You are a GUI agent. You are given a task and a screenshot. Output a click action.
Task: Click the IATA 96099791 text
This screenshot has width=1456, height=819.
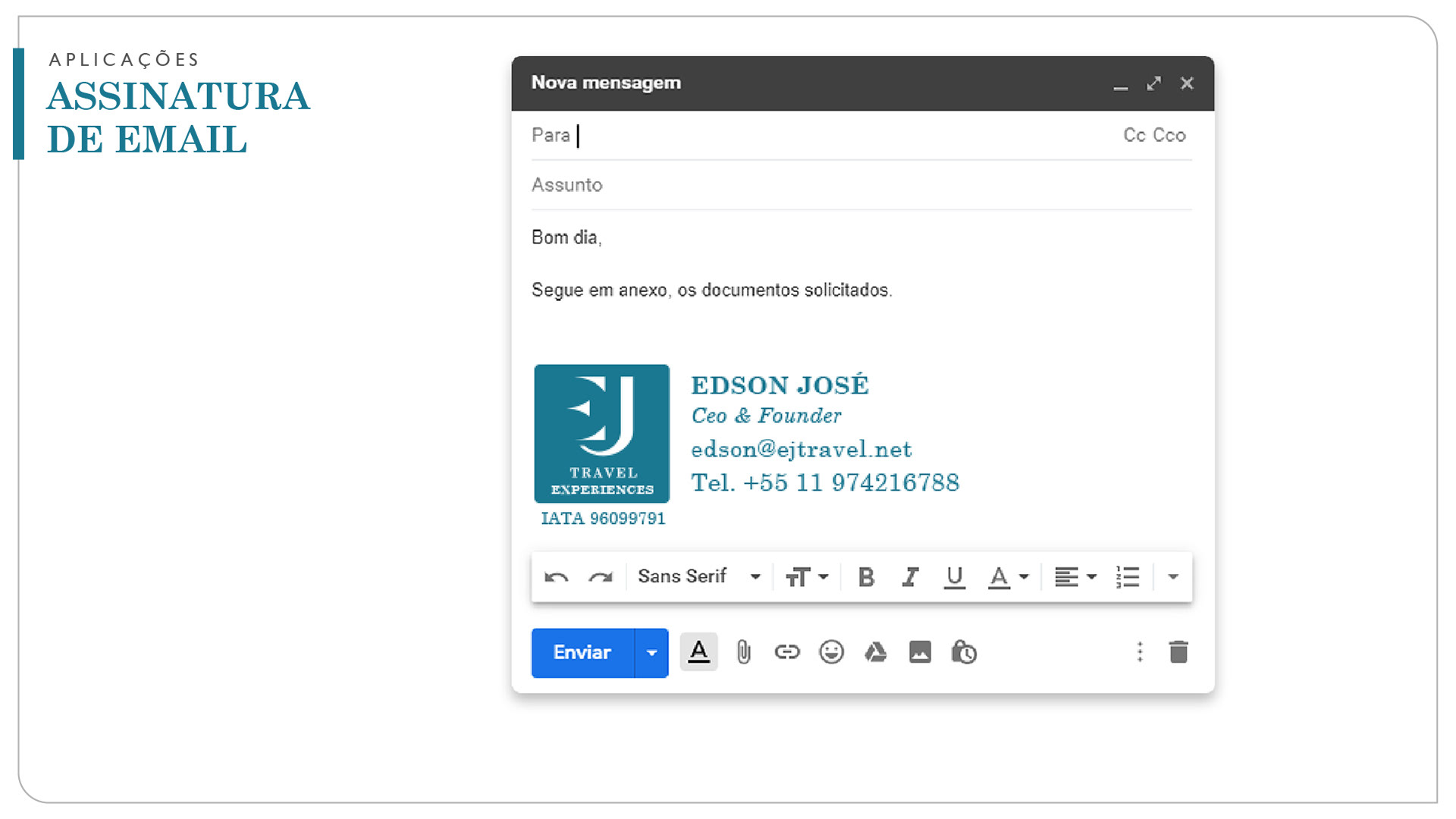[603, 519]
